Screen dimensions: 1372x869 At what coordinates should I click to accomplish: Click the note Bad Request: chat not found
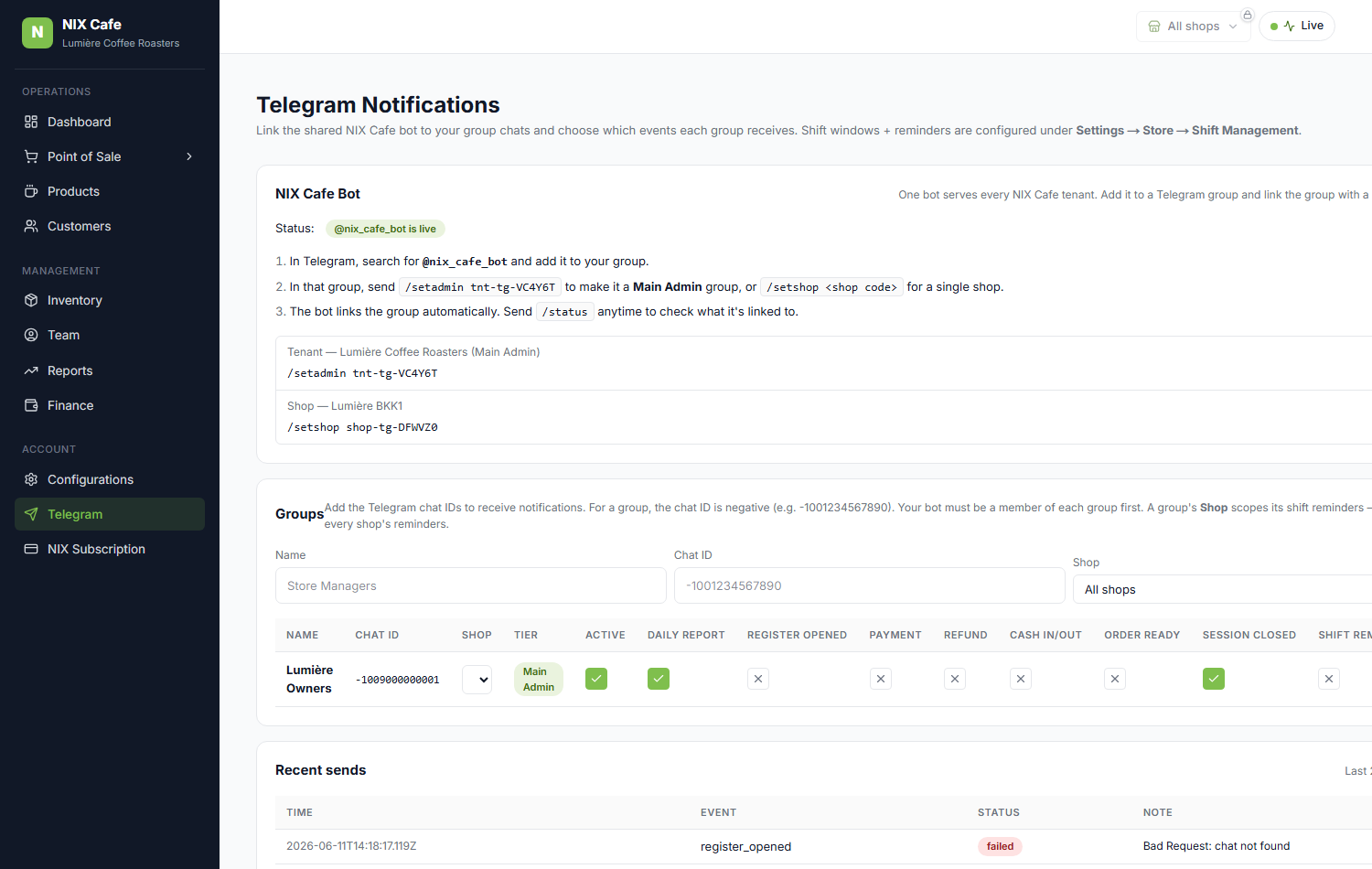pos(1217,846)
